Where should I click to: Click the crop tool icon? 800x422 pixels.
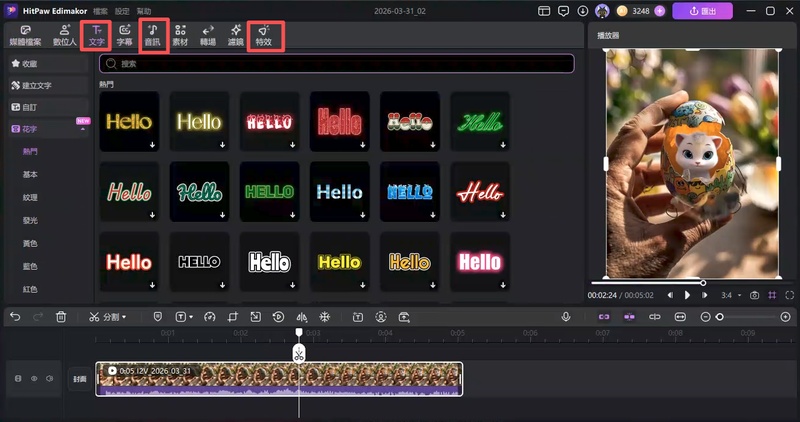[x=232, y=317]
